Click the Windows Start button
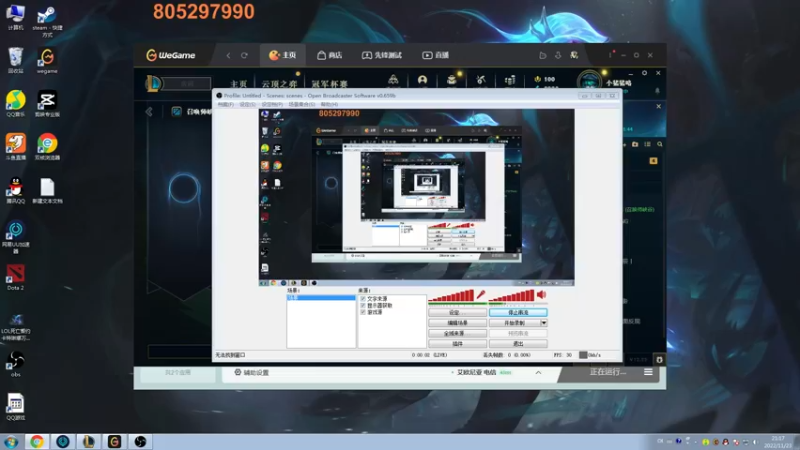 [11, 441]
